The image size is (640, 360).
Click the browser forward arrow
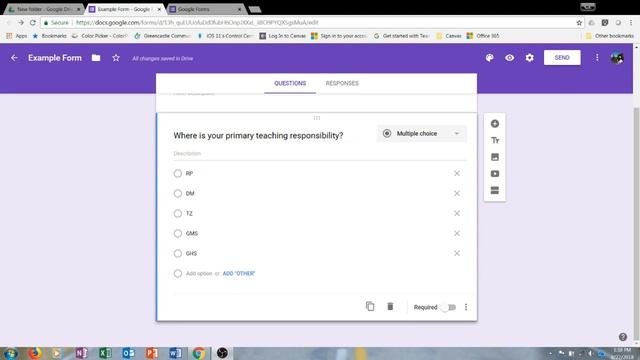(x=21, y=23)
